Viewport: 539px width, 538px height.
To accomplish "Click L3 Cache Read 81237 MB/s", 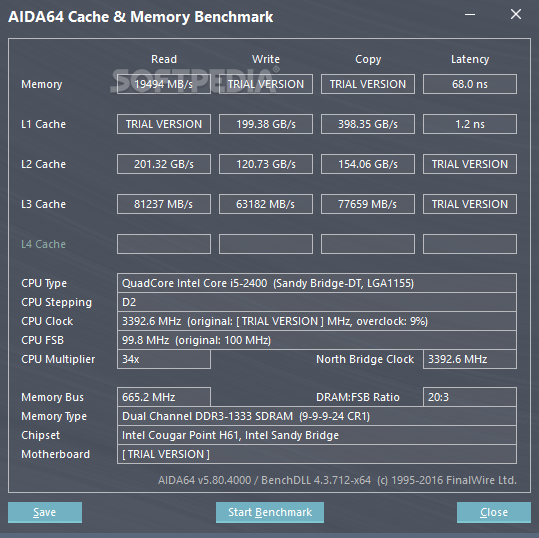I will pyautogui.click(x=164, y=204).
